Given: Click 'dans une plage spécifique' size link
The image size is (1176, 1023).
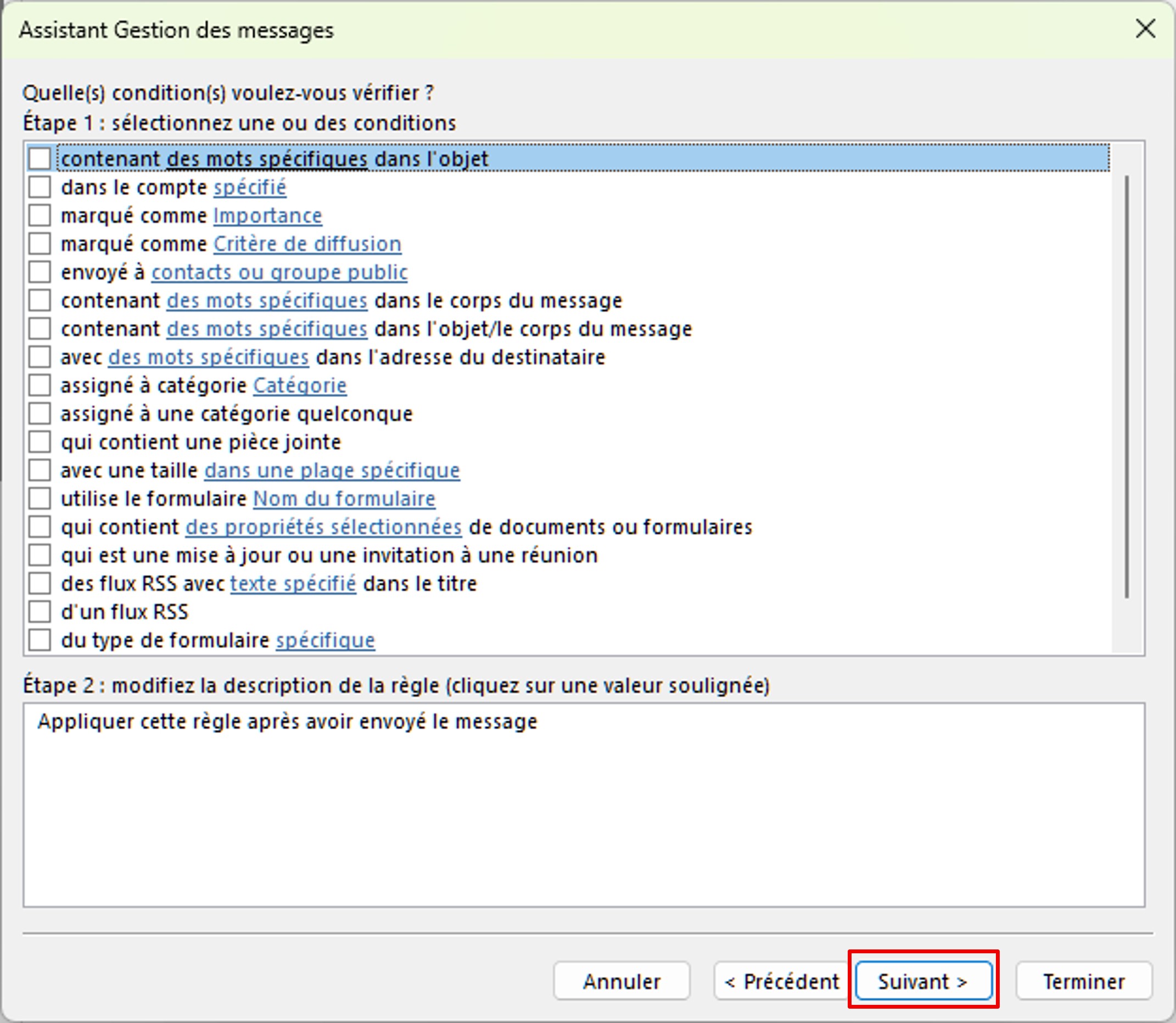Looking at the screenshot, I should coord(332,471).
